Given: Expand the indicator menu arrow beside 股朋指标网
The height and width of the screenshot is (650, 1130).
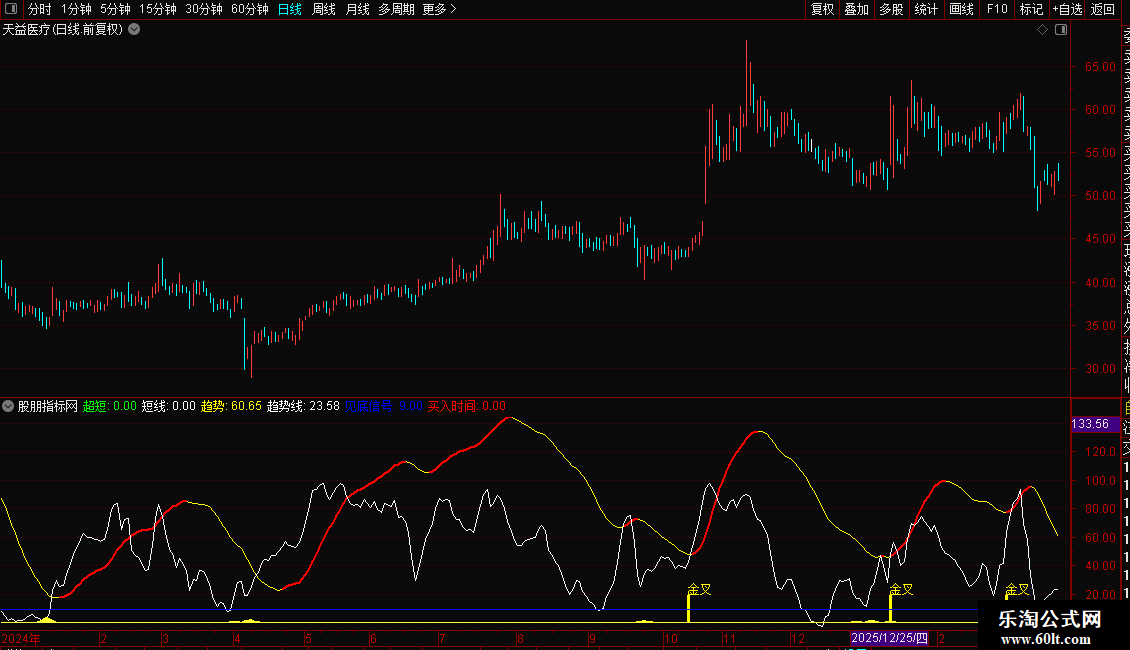Looking at the screenshot, I should click(8, 406).
